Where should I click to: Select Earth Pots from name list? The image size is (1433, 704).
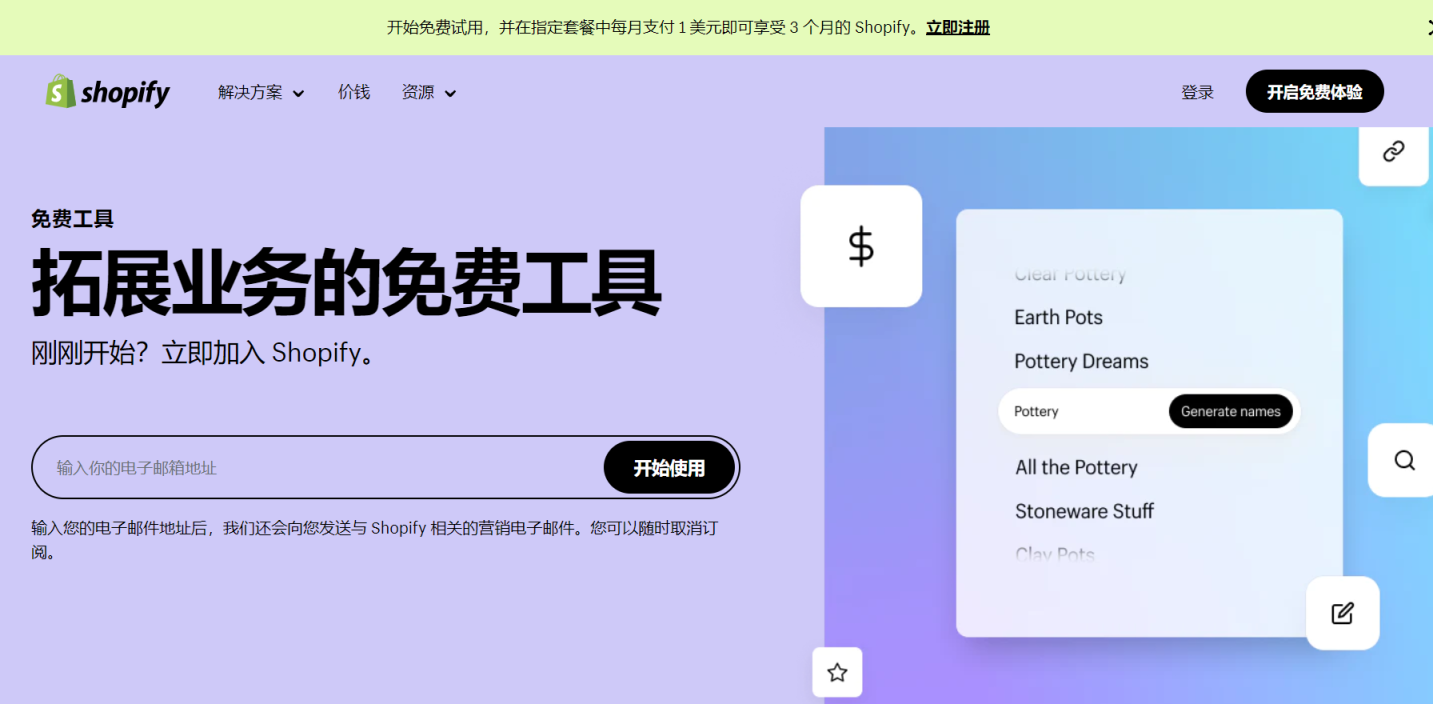[1058, 317]
